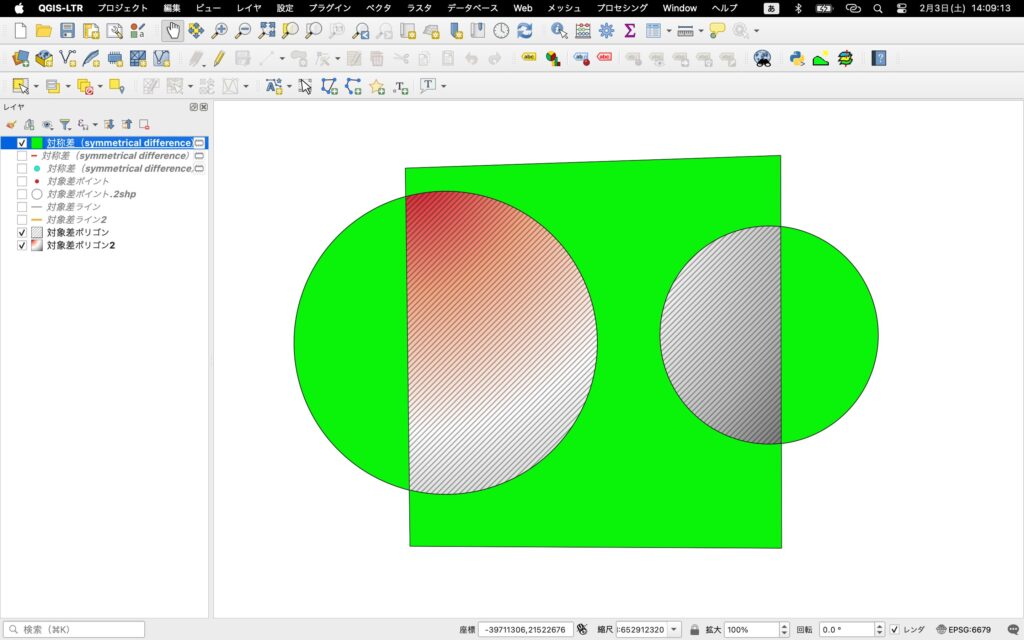Open the Python console icon

pyautogui.click(x=797, y=58)
